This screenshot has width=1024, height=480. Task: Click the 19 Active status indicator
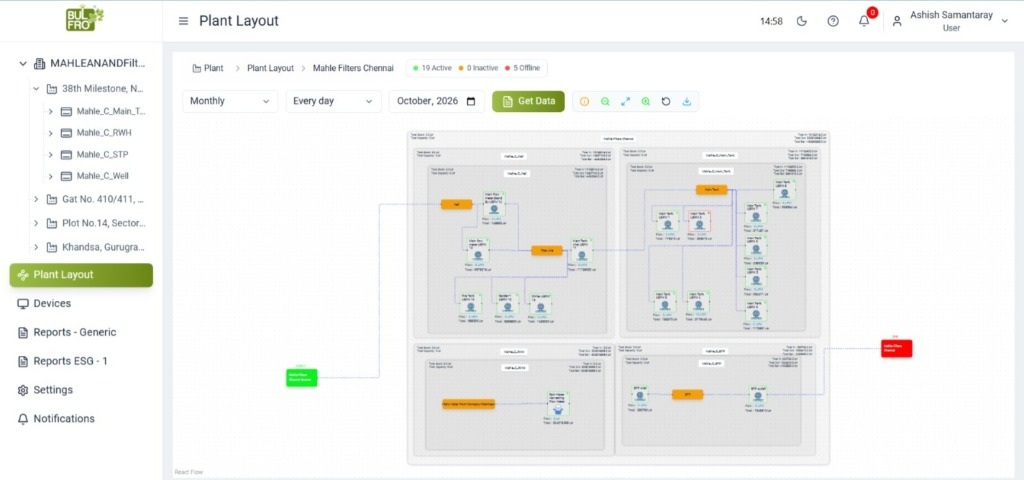click(x=432, y=68)
